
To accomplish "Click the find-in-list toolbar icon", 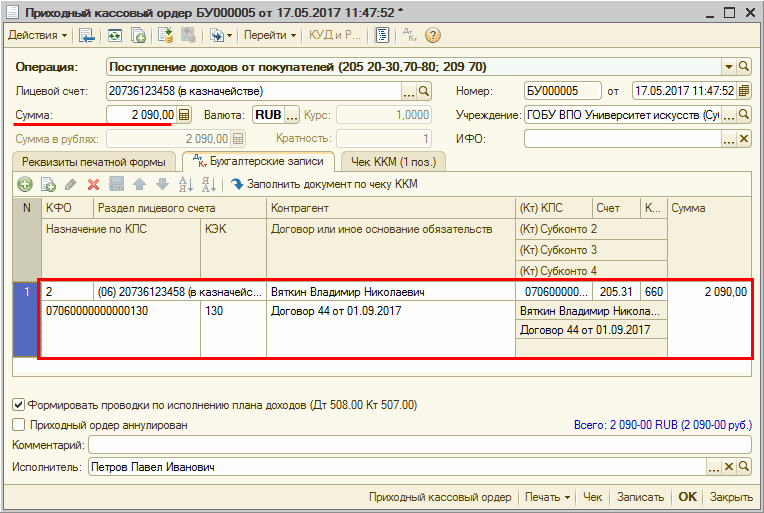I will (x=87, y=35).
